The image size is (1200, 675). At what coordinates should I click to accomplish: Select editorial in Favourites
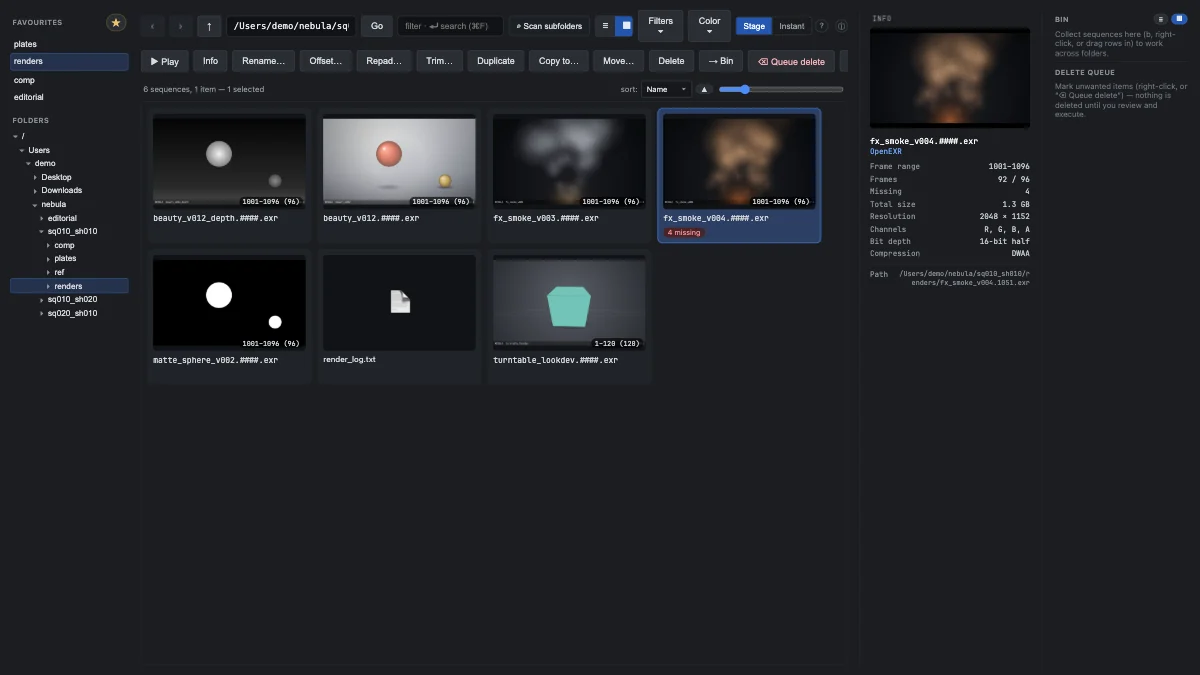coord(69,97)
